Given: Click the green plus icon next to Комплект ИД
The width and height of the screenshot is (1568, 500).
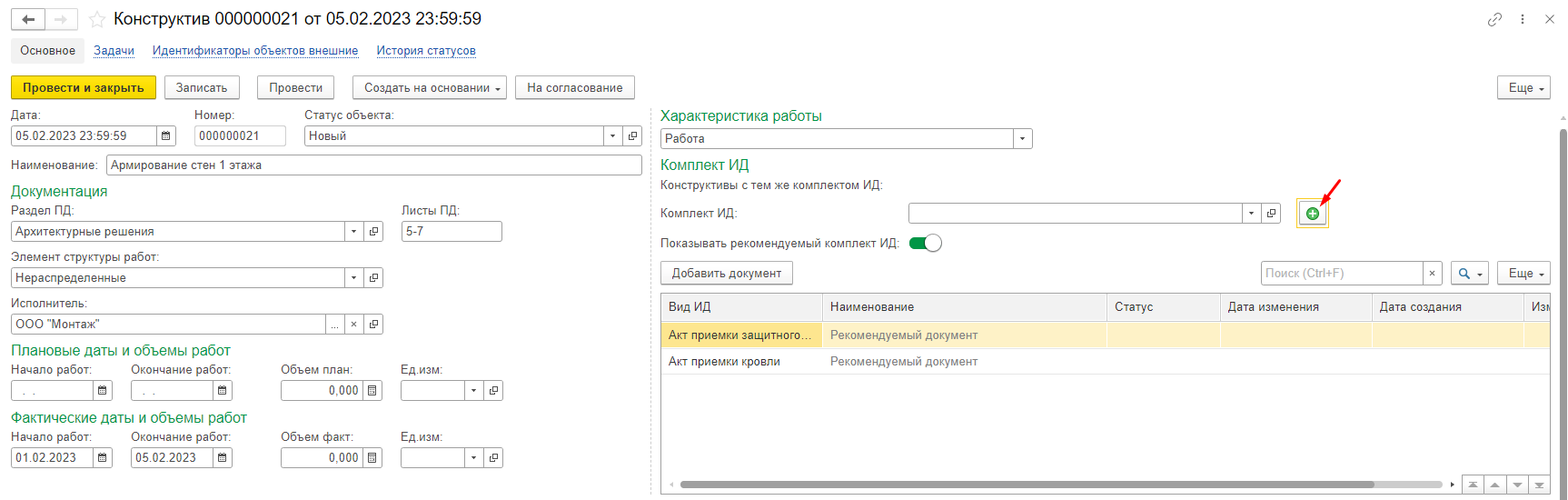Looking at the screenshot, I should point(1312,214).
